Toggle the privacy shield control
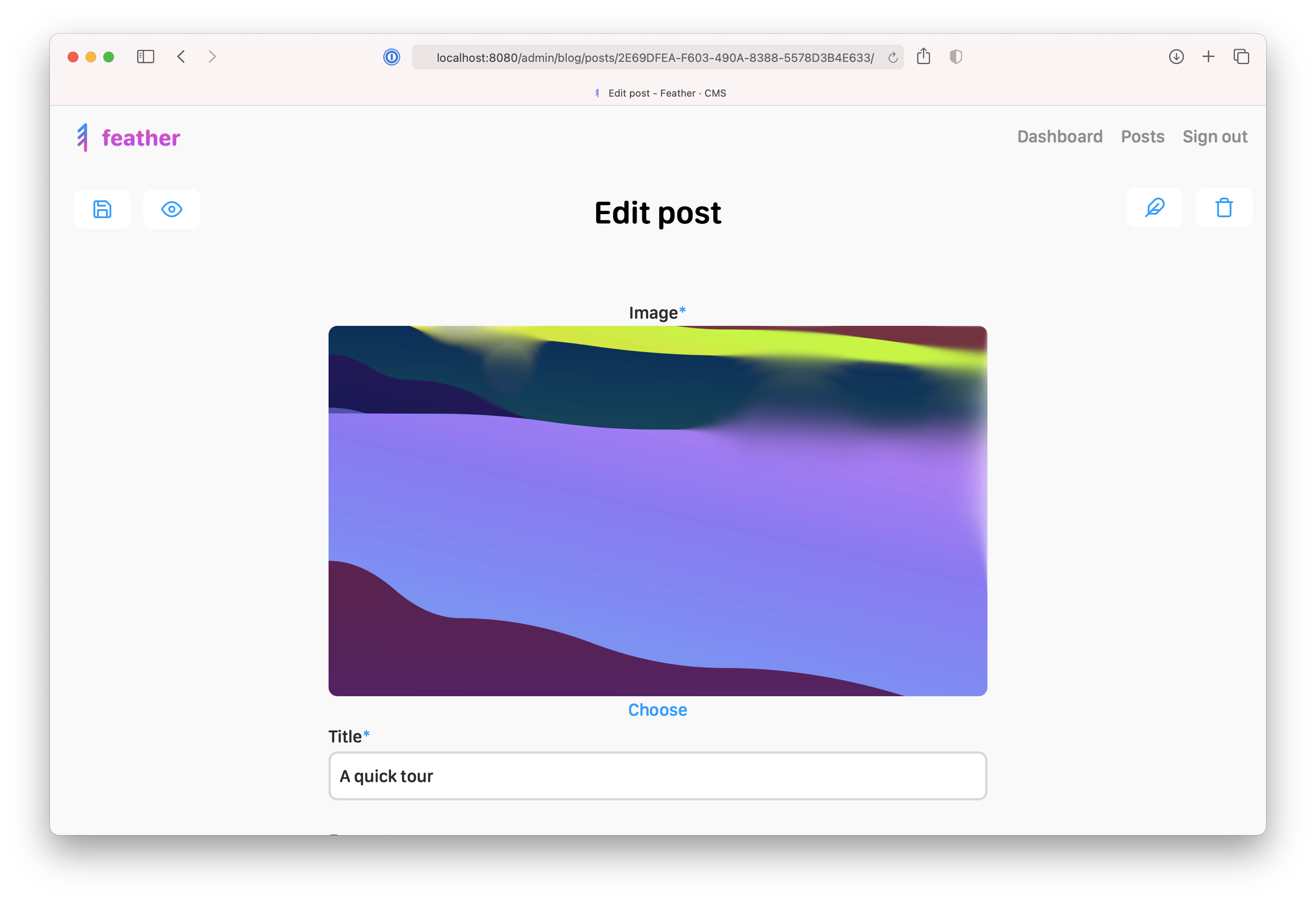The image size is (1316, 901). click(956, 57)
